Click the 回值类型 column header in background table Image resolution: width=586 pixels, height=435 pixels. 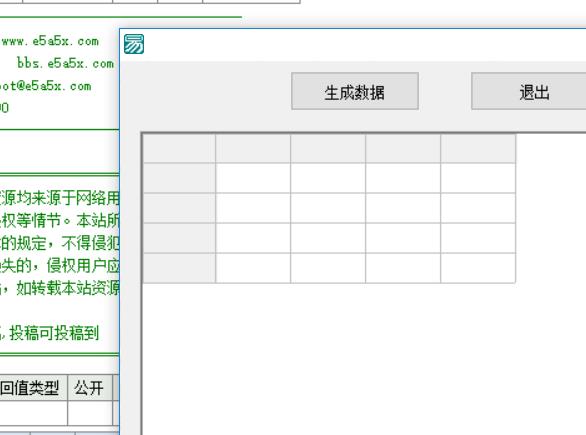tap(30, 388)
